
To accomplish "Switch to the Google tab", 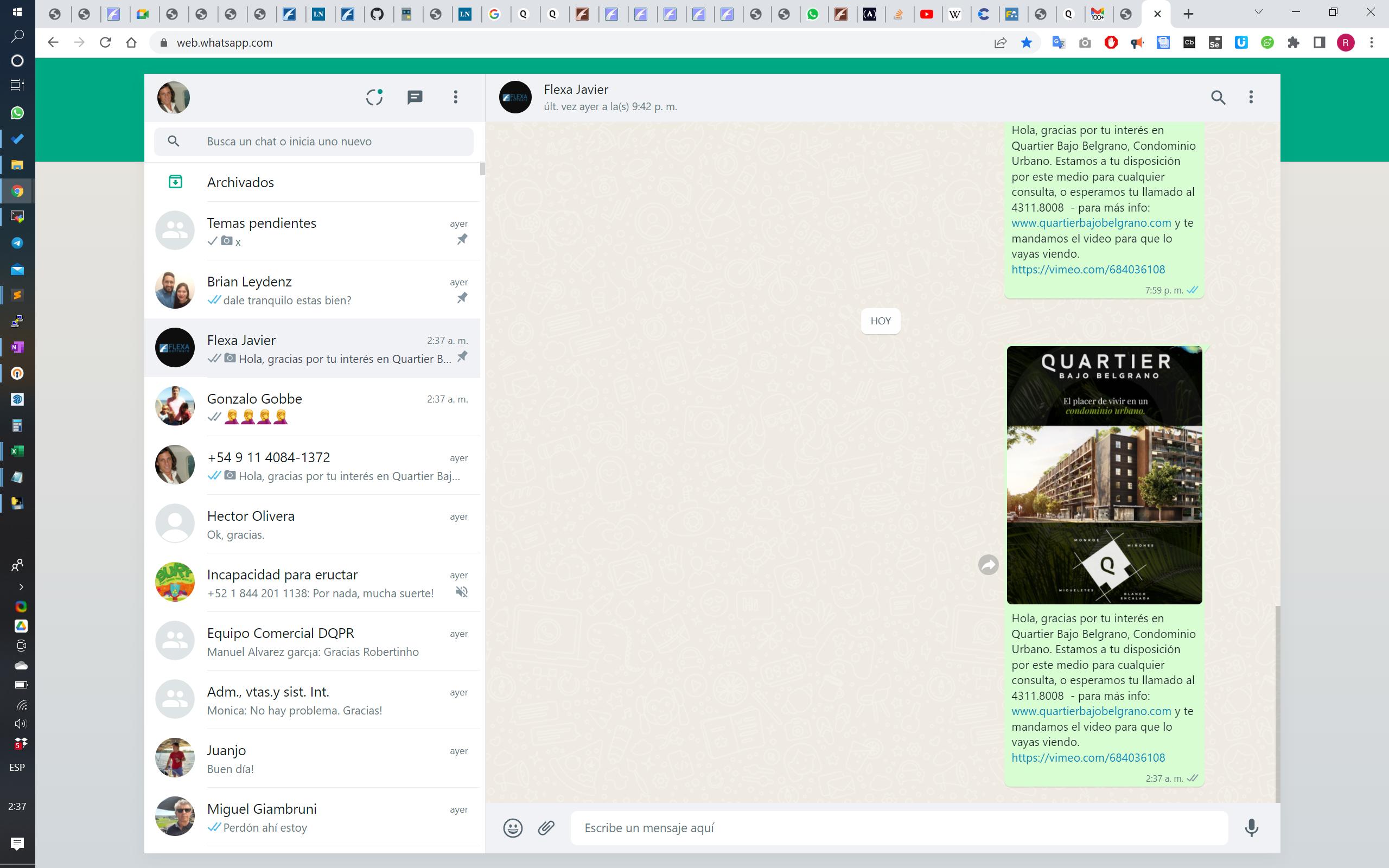I will click(494, 14).
